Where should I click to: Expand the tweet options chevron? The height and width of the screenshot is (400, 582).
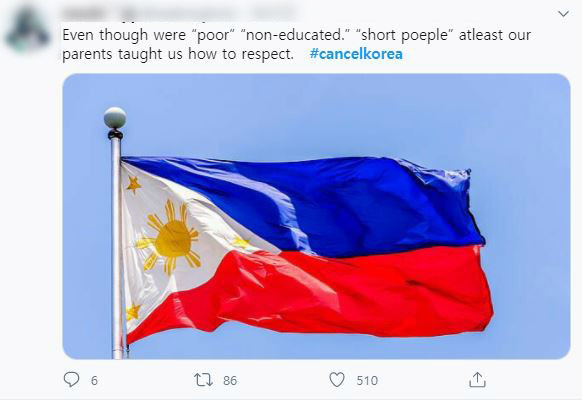563,14
